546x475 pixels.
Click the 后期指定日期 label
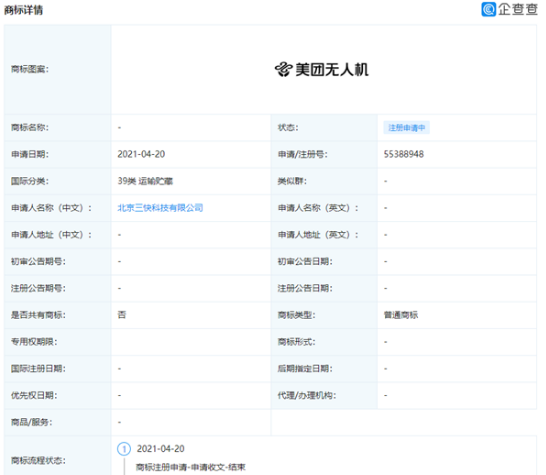[305, 369]
